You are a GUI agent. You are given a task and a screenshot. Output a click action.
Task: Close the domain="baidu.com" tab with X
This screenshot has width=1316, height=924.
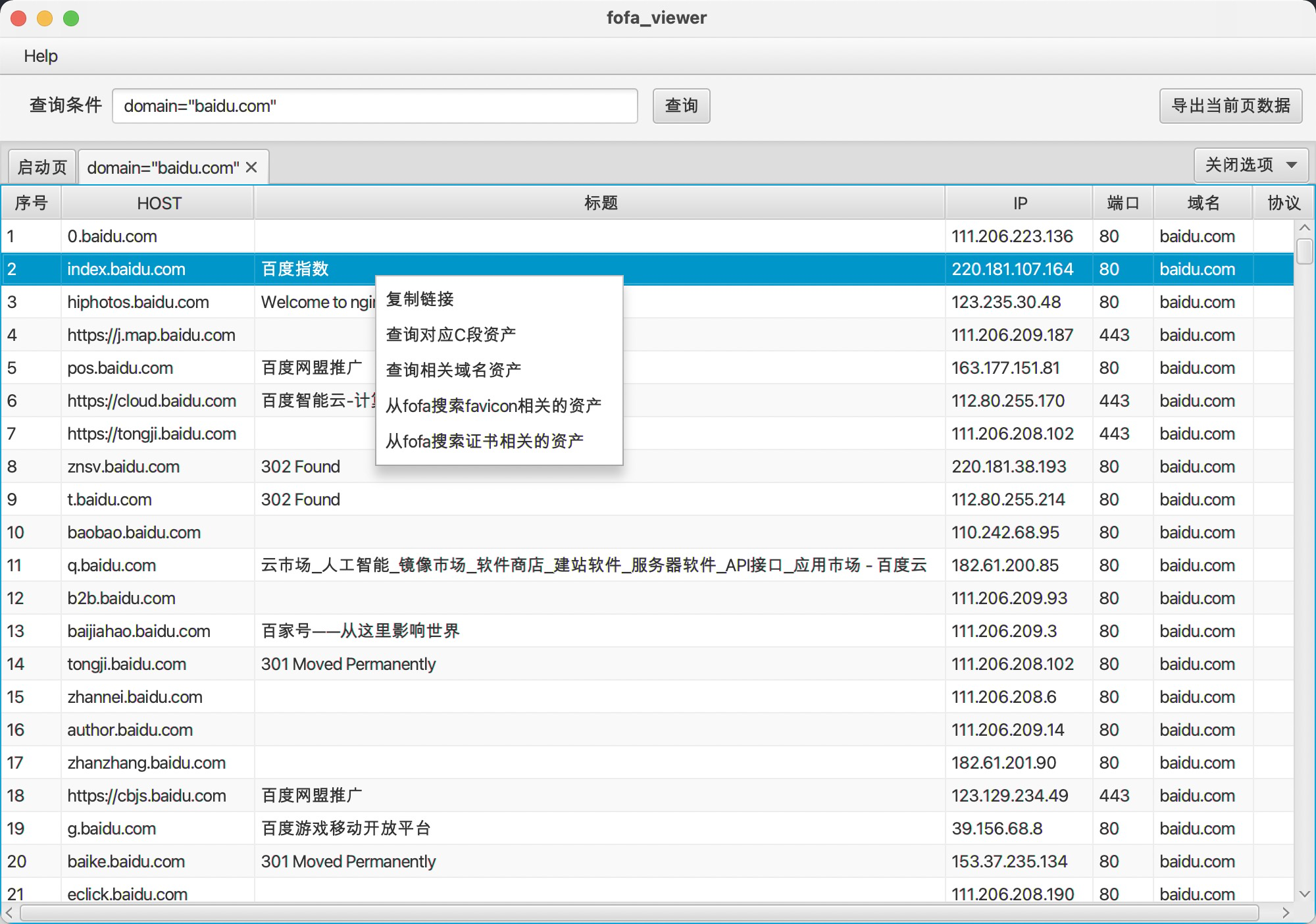[251, 168]
